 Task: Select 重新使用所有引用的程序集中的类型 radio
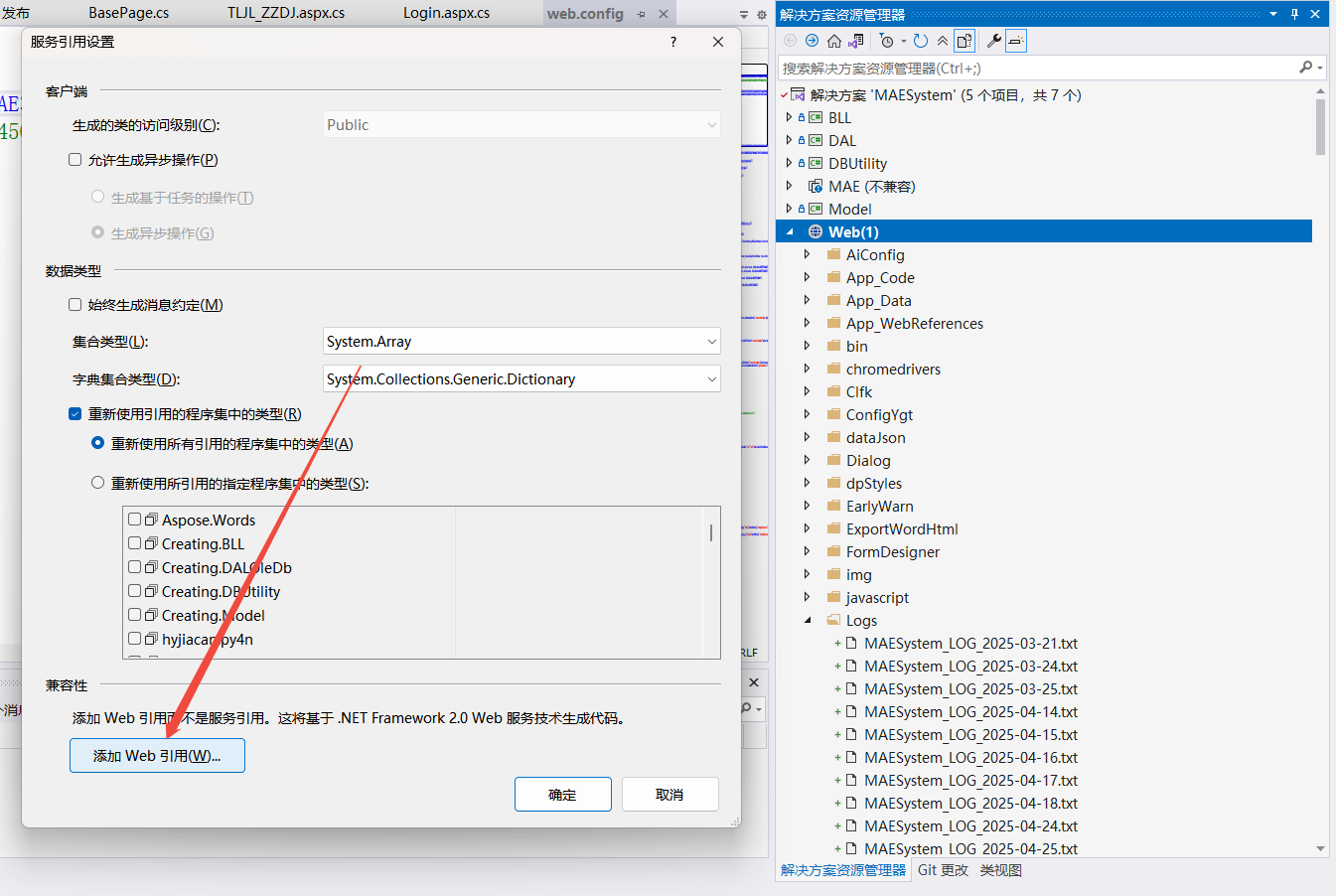click(97, 443)
